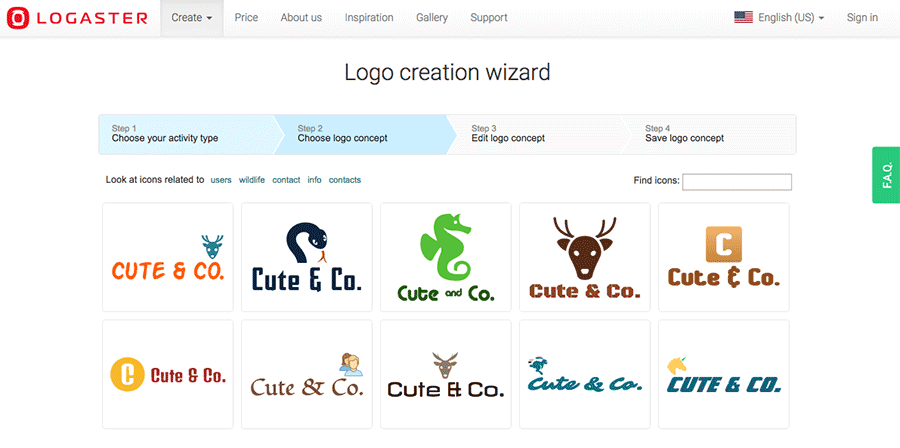Click the 'info' related icons link

point(315,180)
